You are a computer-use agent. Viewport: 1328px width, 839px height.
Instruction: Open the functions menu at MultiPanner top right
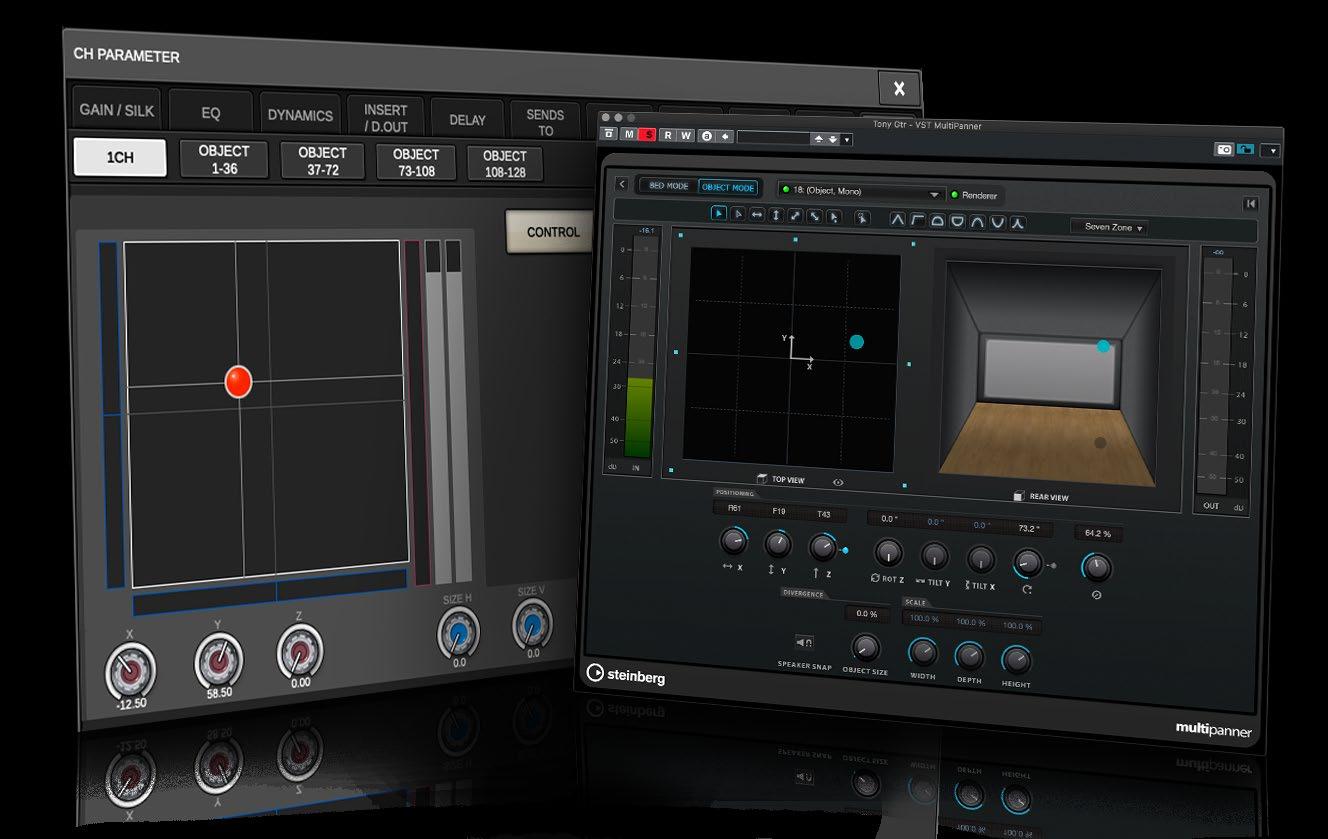(1270, 151)
